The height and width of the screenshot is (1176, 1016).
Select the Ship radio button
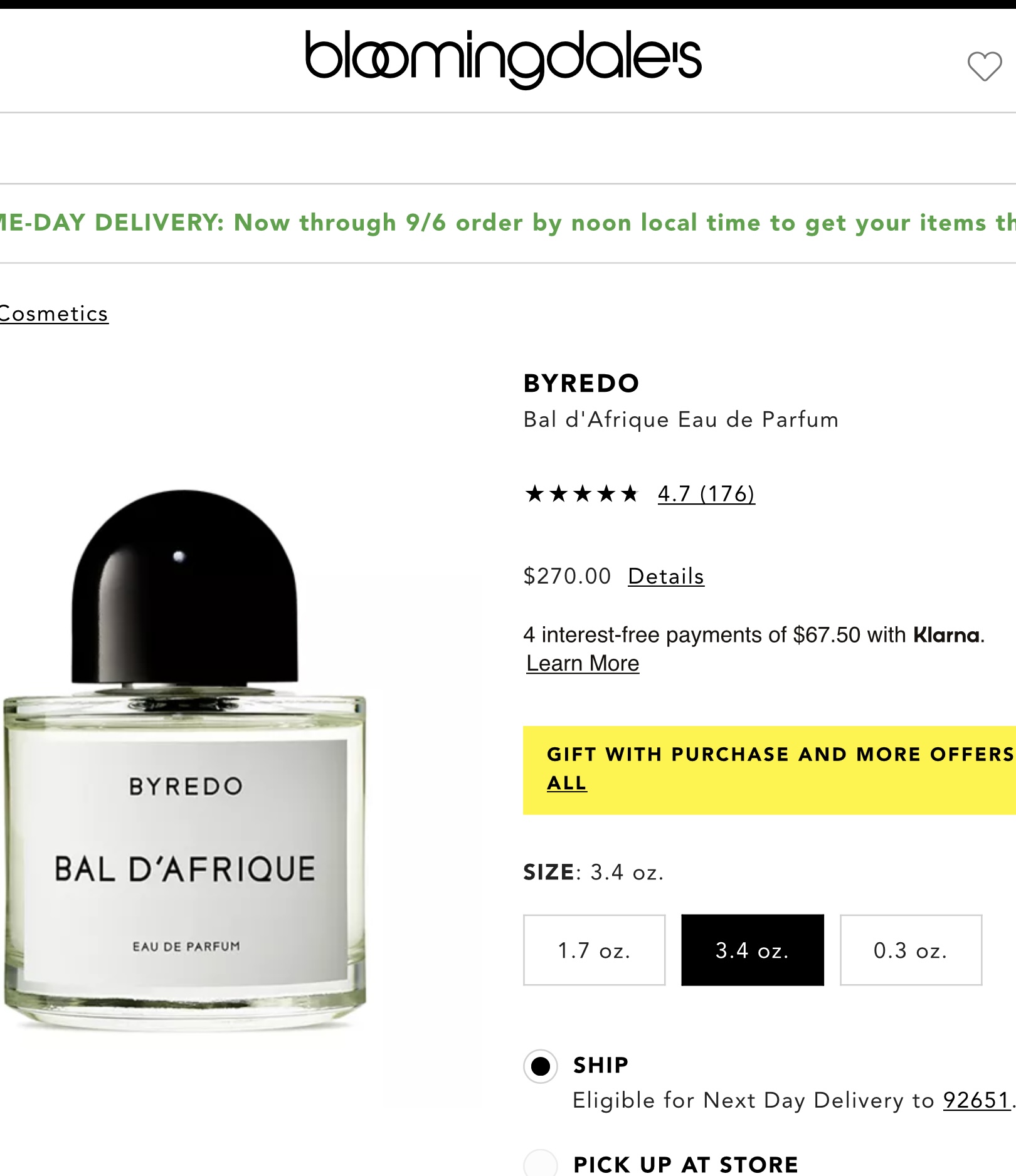tap(541, 1066)
